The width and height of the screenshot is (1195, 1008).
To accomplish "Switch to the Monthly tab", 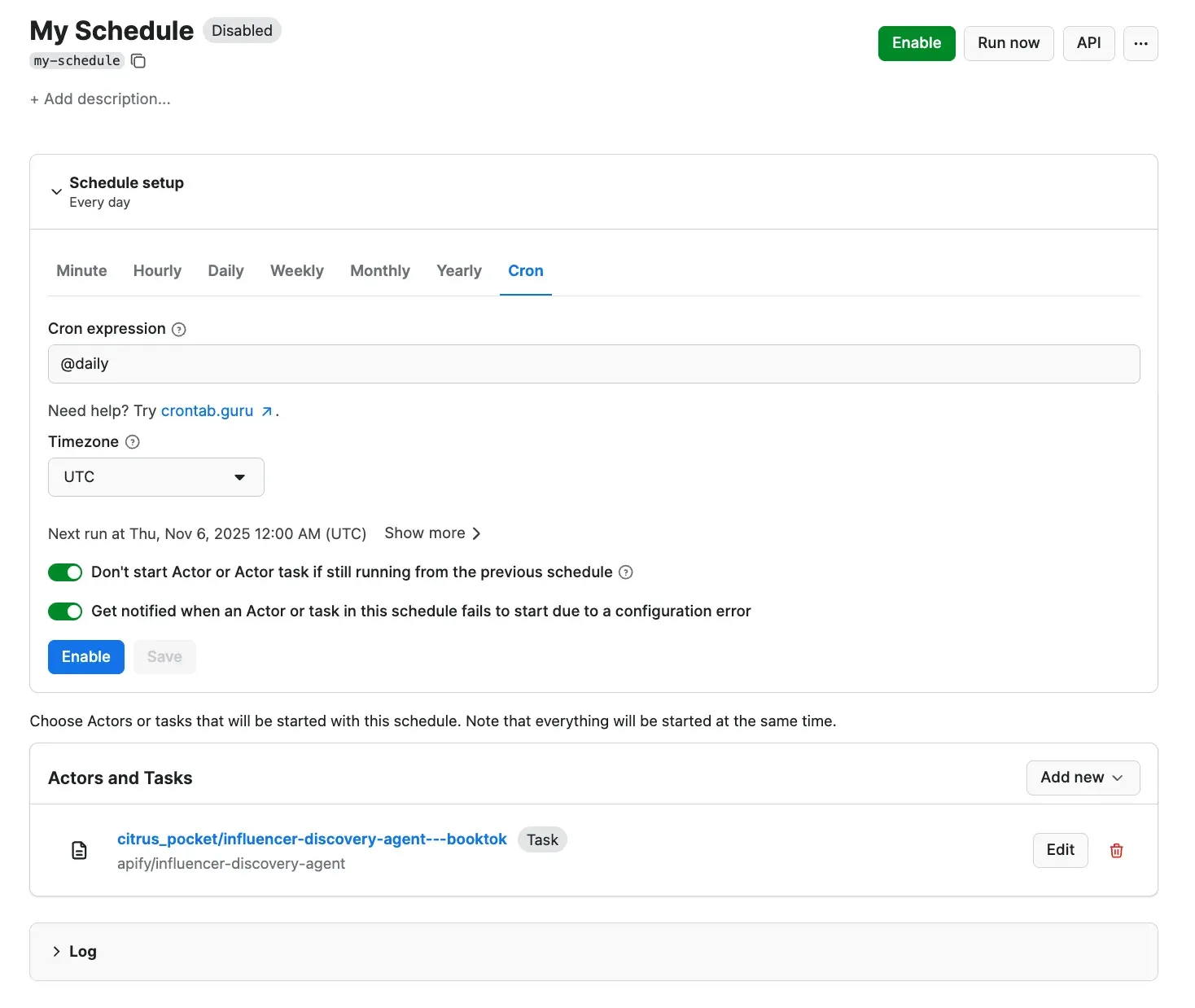I will click(x=380, y=271).
